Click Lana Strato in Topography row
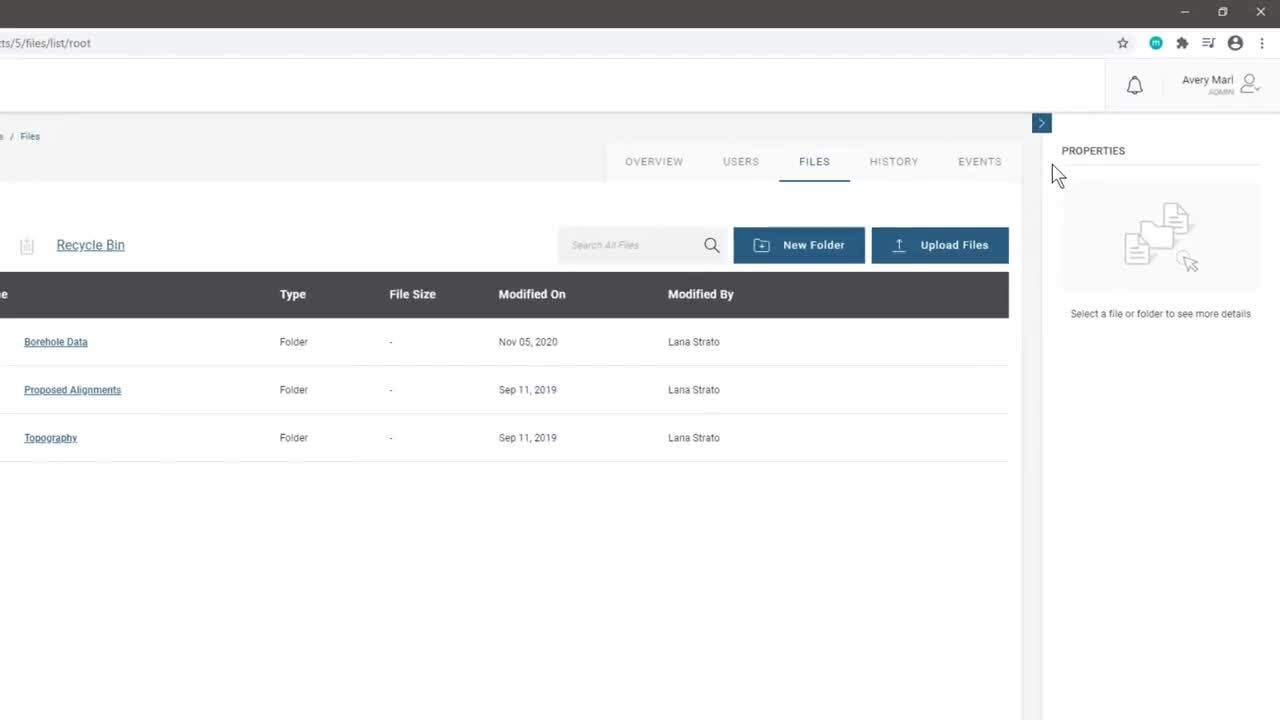Viewport: 1280px width, 720px height. click(694, 438)
